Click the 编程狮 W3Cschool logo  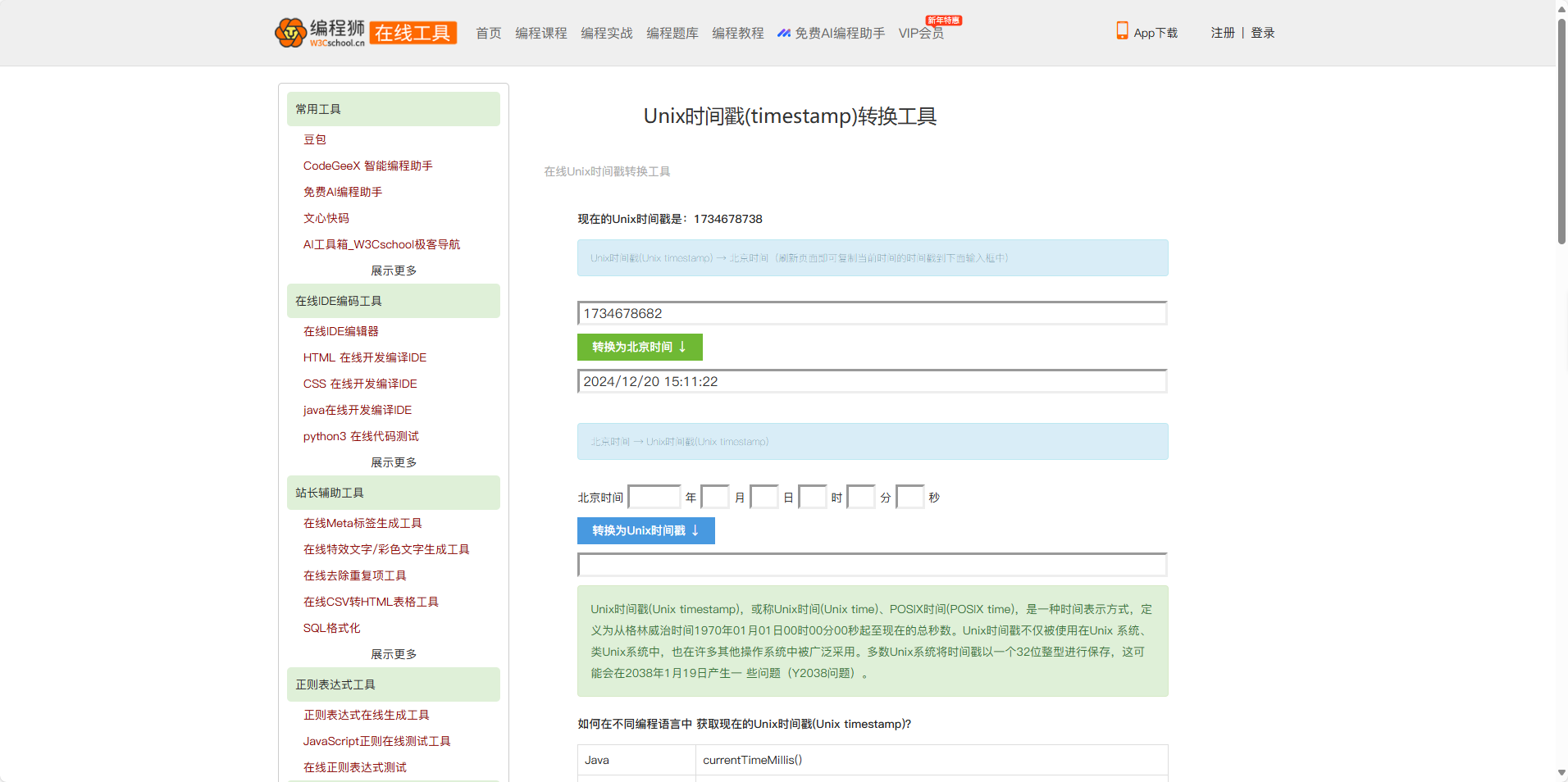click(320, 33)
